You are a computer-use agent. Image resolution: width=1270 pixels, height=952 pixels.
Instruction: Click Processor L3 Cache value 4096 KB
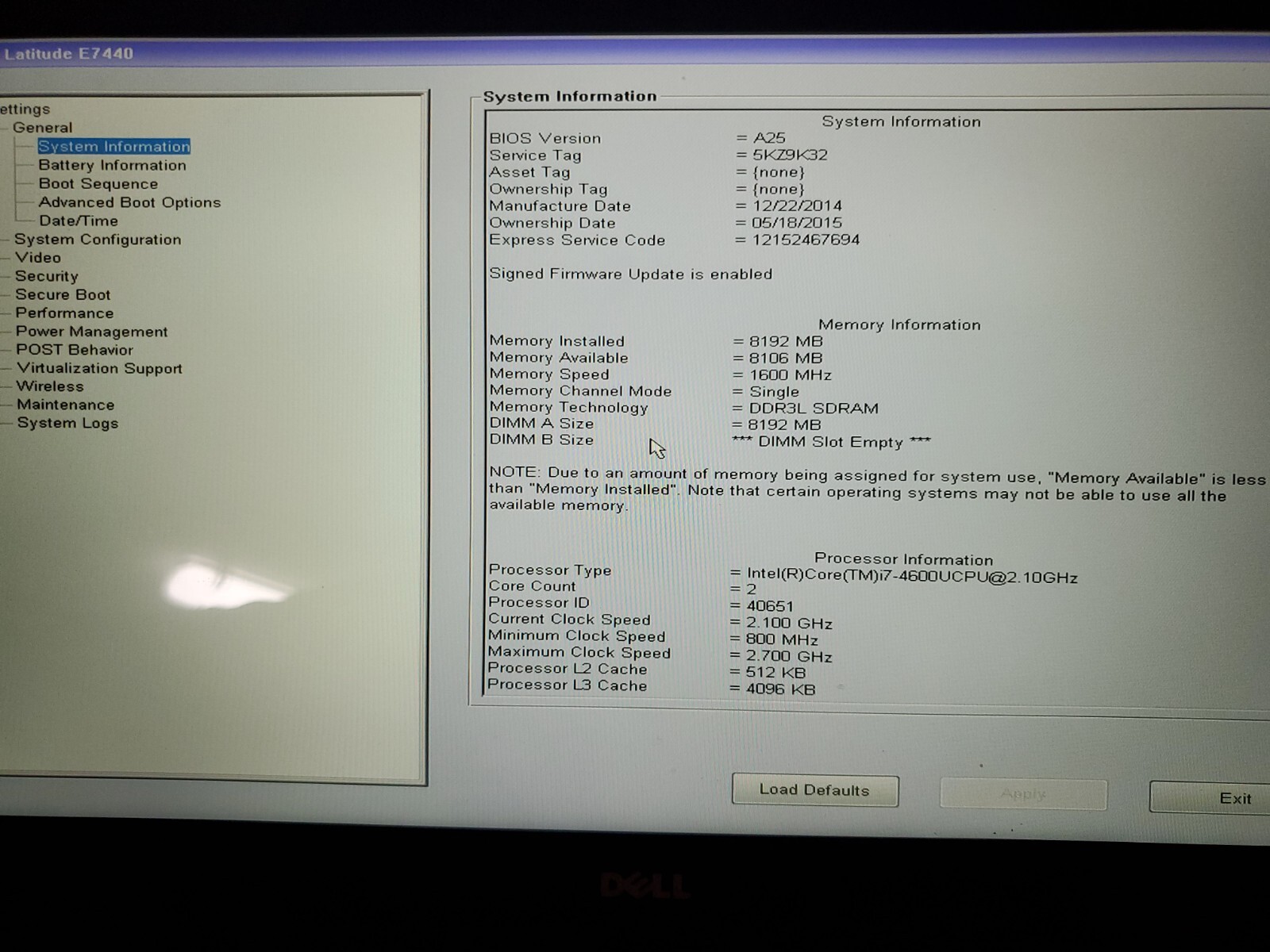point(779,689)
